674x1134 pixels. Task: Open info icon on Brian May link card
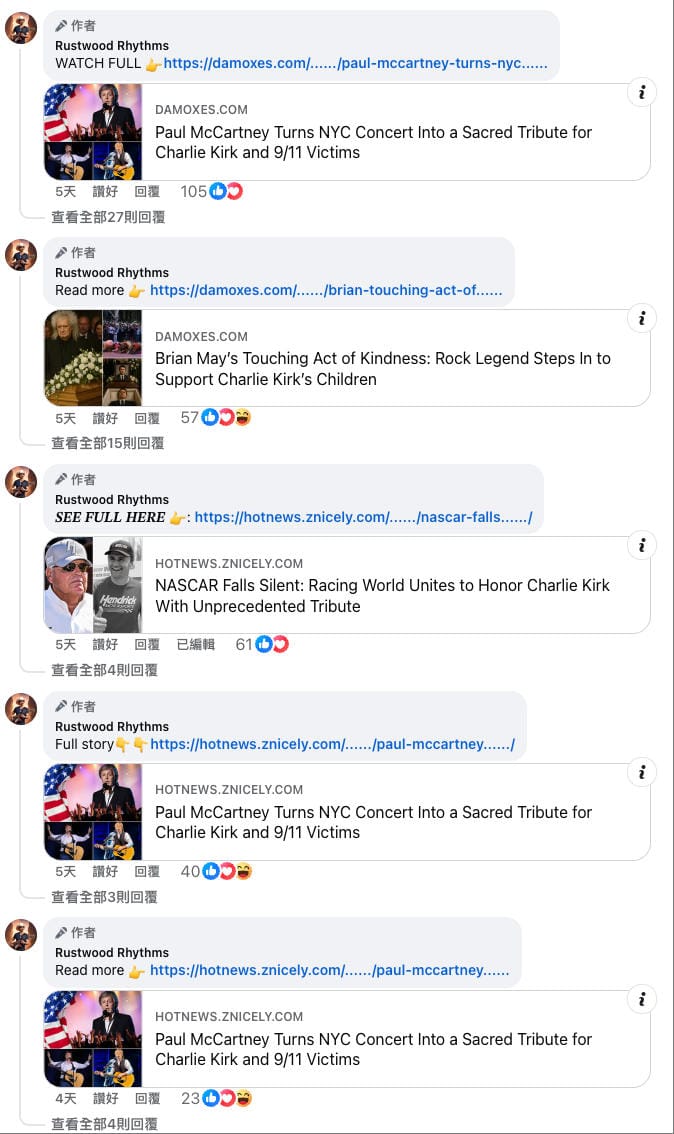[641, 318]
